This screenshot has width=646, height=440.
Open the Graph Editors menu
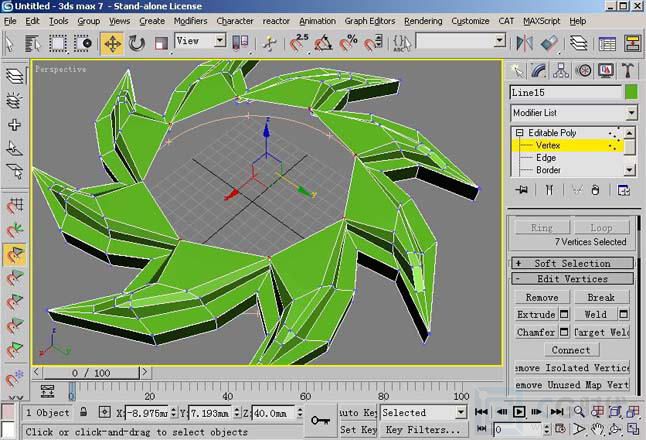tap(370, 21)
